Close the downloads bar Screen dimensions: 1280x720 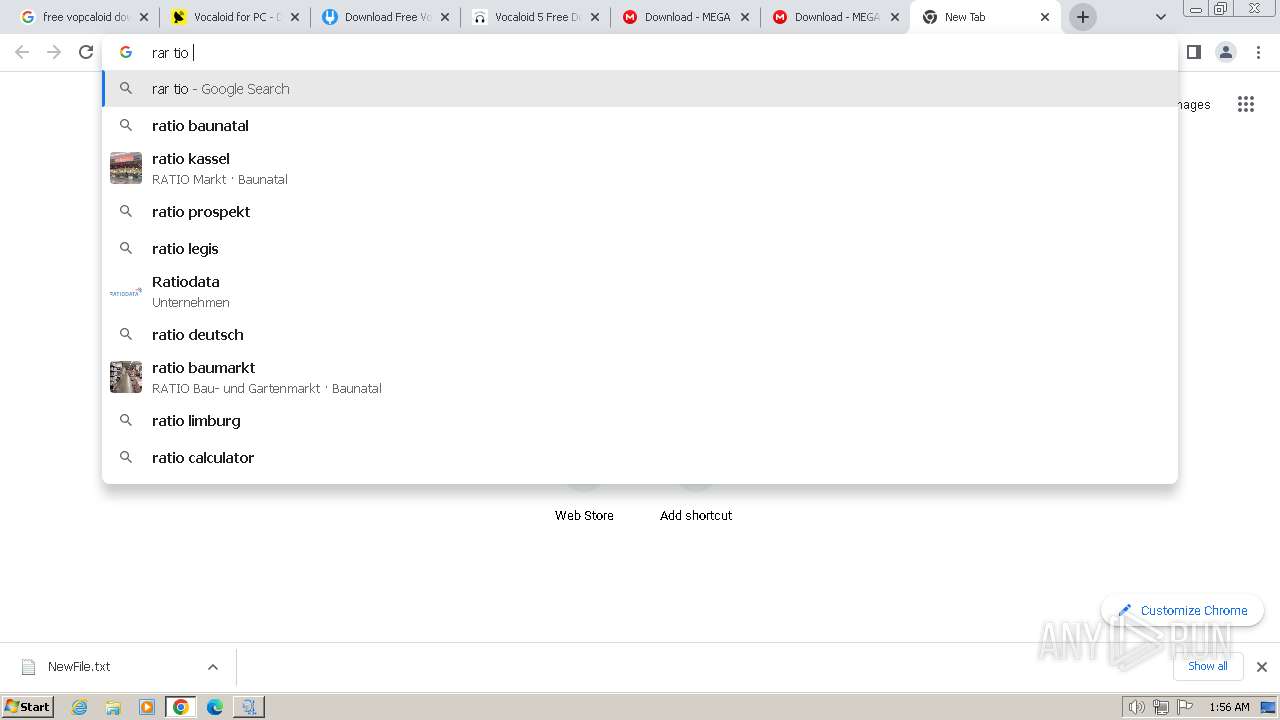1262,667
